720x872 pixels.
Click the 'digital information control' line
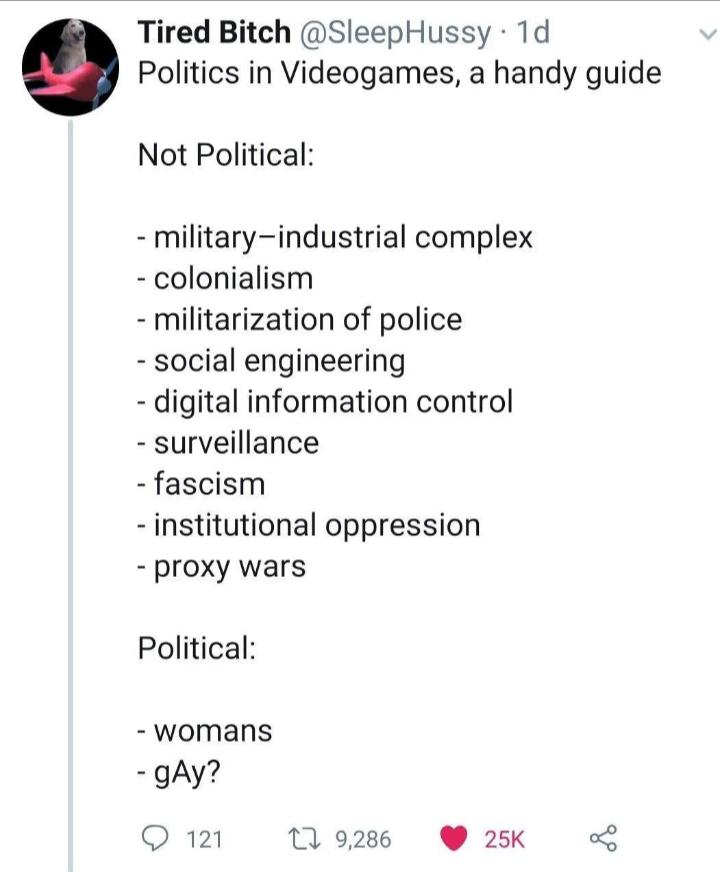(x=326, y=402)
